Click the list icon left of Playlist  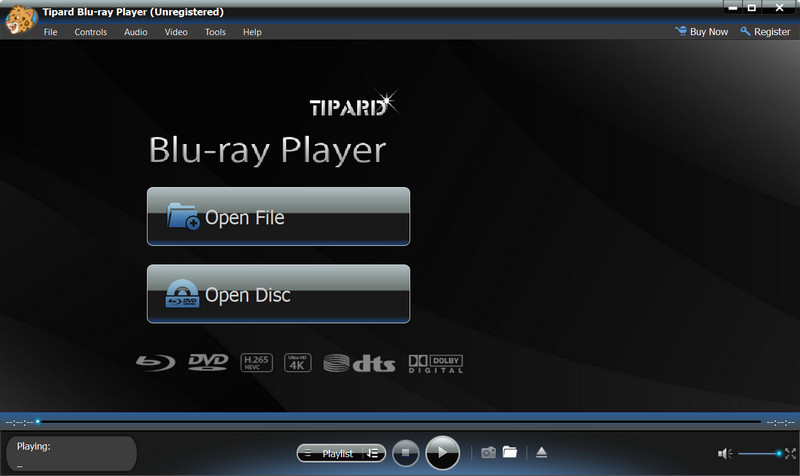(308, 454)
